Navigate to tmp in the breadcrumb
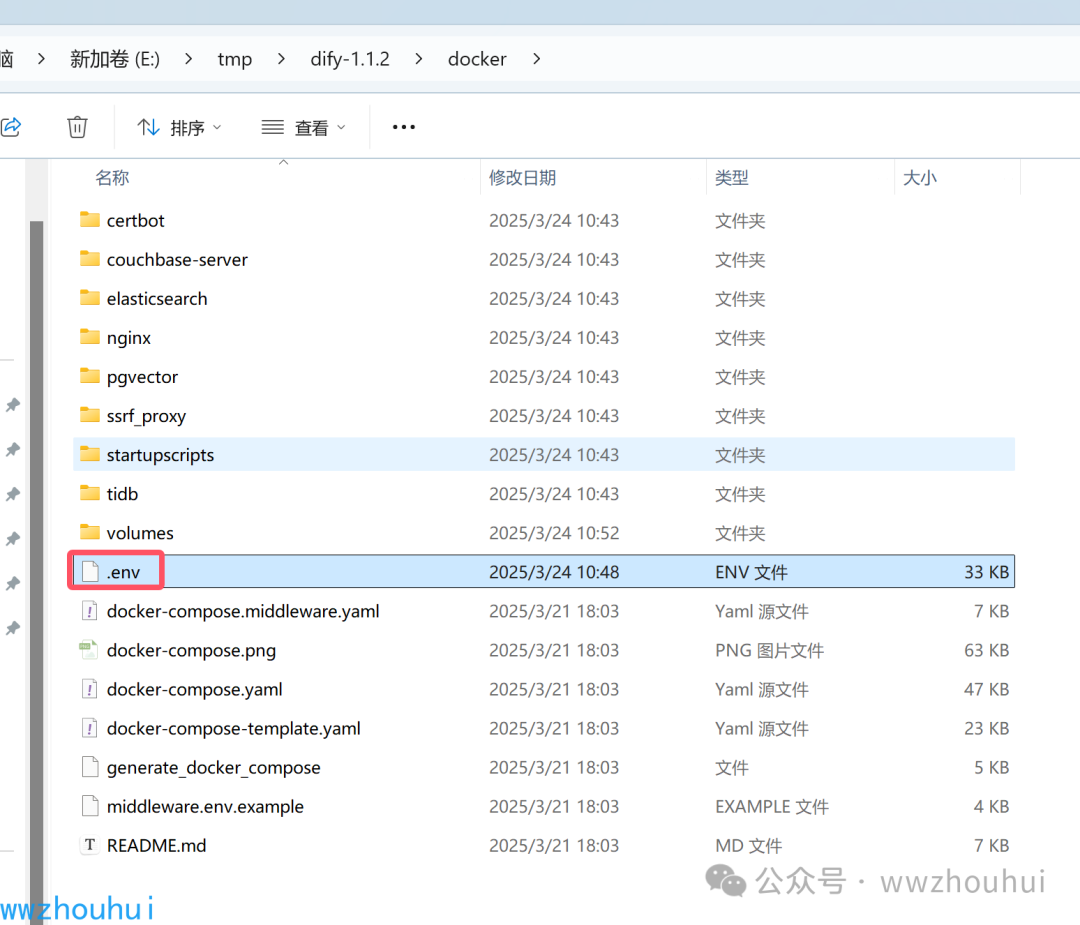Image resolution: width=1080 pixels, height=925 pixels. coord(235,59)
